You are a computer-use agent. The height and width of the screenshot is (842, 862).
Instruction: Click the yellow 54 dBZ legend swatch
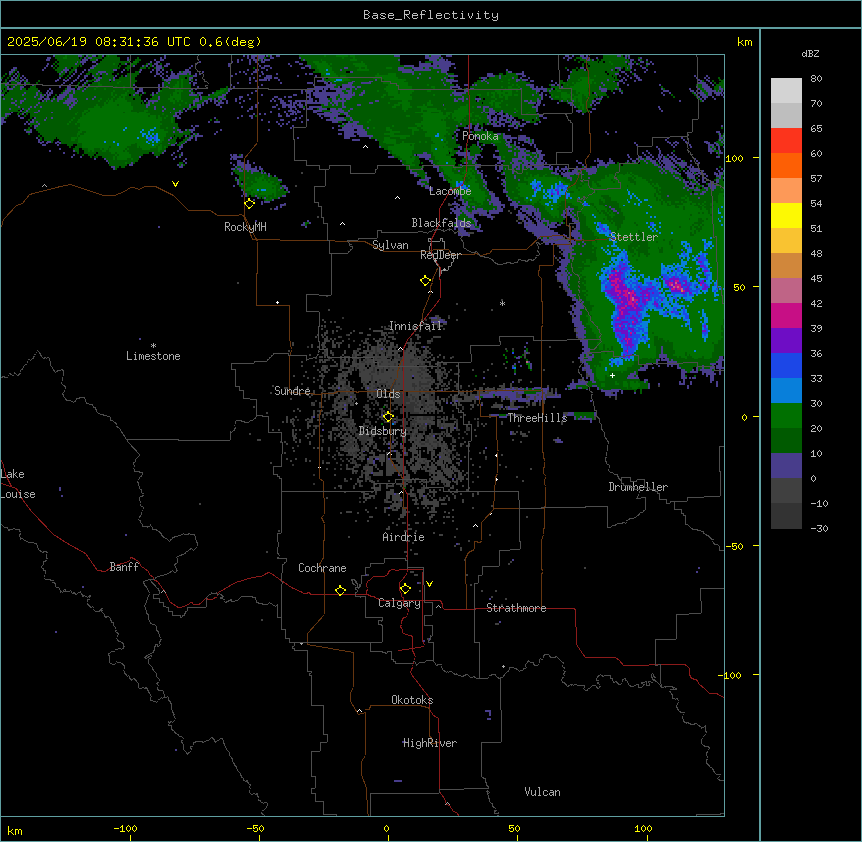pos(786,215)
